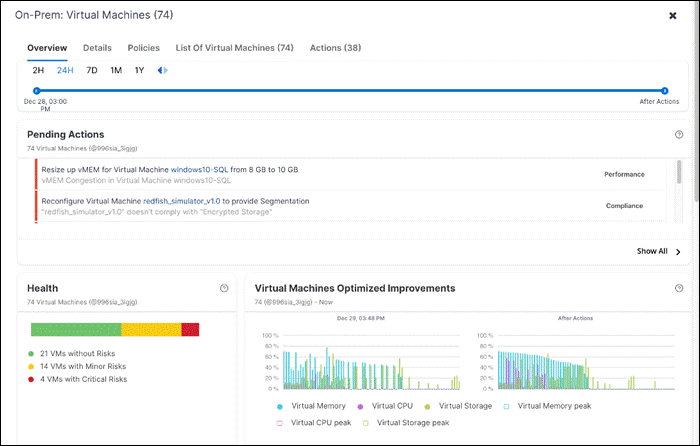Open List Of Virtual Machines (74) tab
This screenshot has width=700, height=446.
click(x=234, y=48)
